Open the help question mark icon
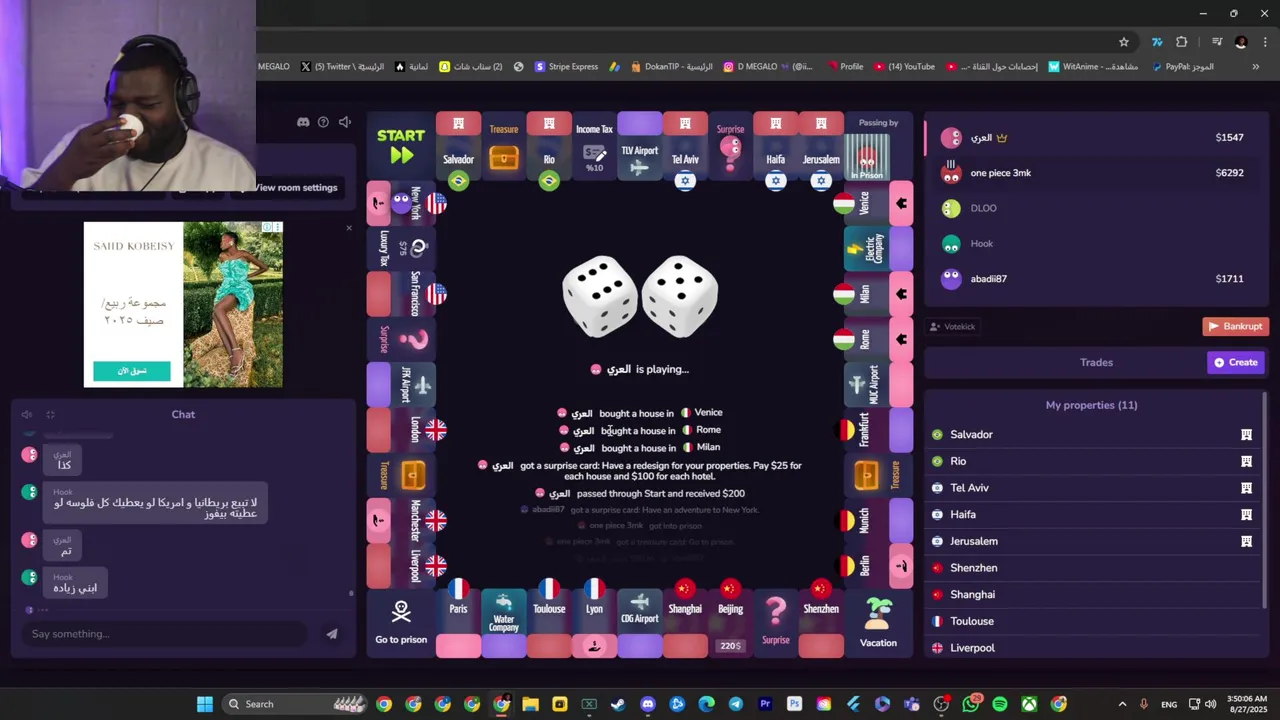The image size is (1280, 720). pos(323,122)
